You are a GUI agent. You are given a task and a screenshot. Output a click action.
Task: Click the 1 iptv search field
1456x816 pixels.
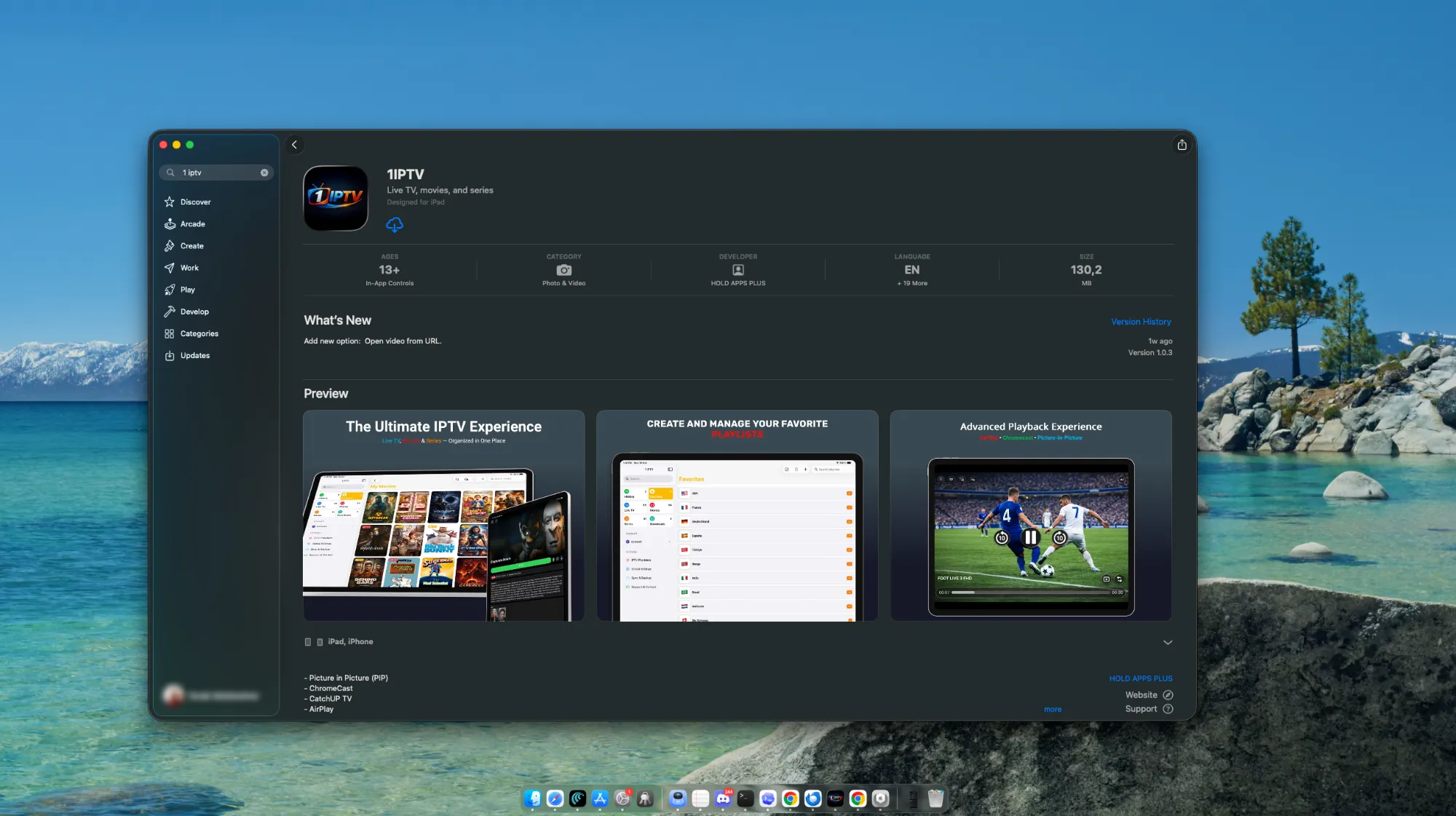coord(216,173)
